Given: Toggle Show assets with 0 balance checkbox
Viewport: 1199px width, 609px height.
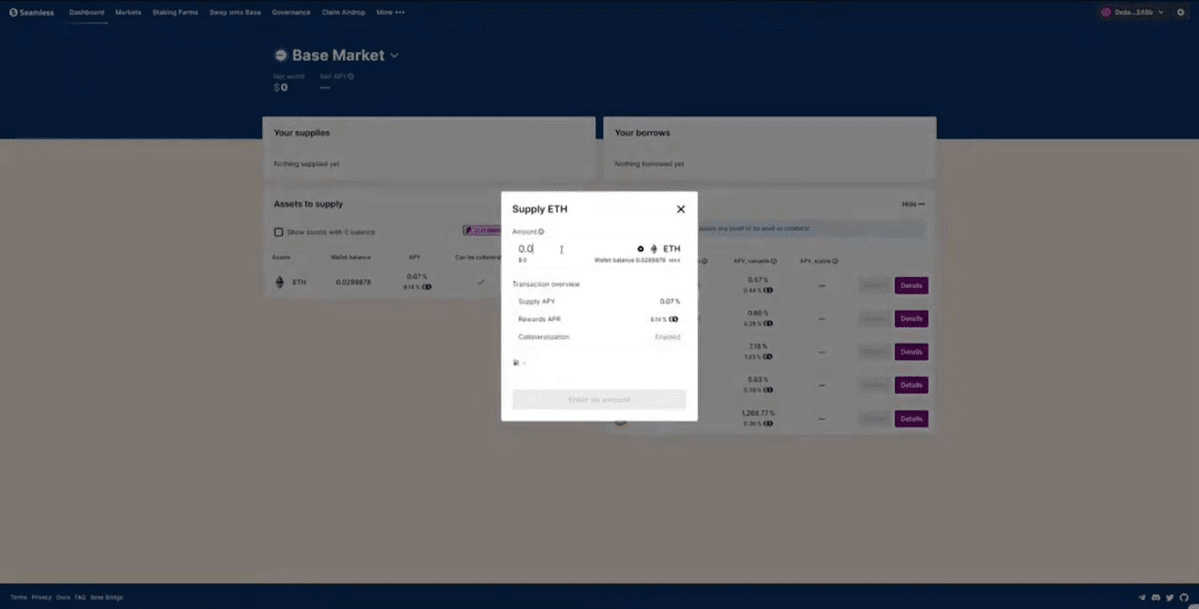Looking at the screenshot, I should [279, 232].
